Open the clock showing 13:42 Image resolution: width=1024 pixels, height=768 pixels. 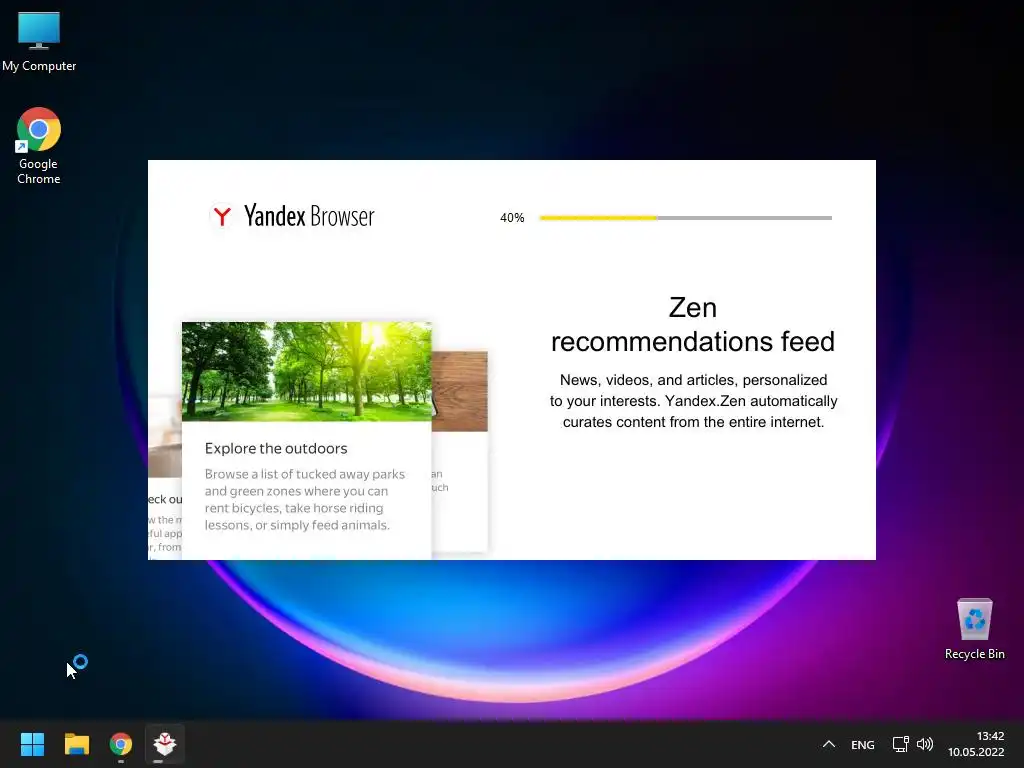coord(976,744)
